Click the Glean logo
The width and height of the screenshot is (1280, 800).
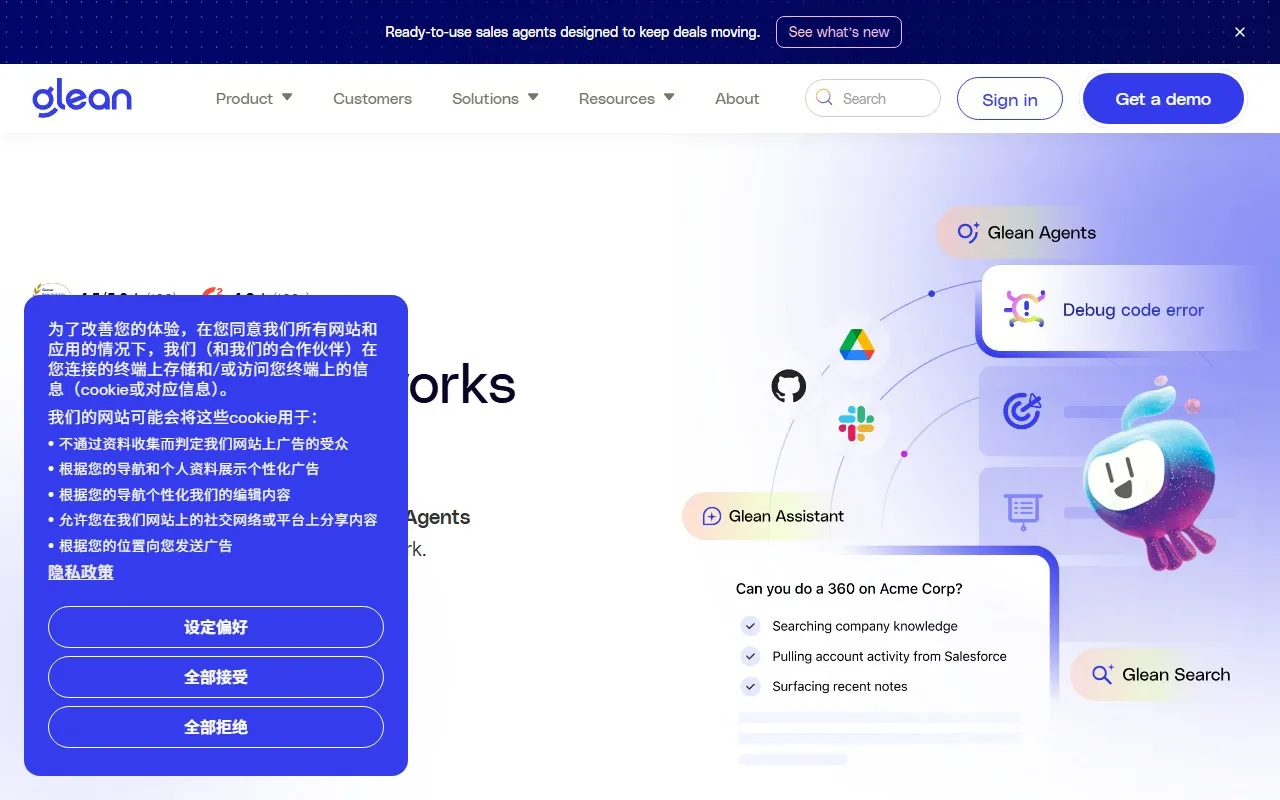click(x=82, y=99)
